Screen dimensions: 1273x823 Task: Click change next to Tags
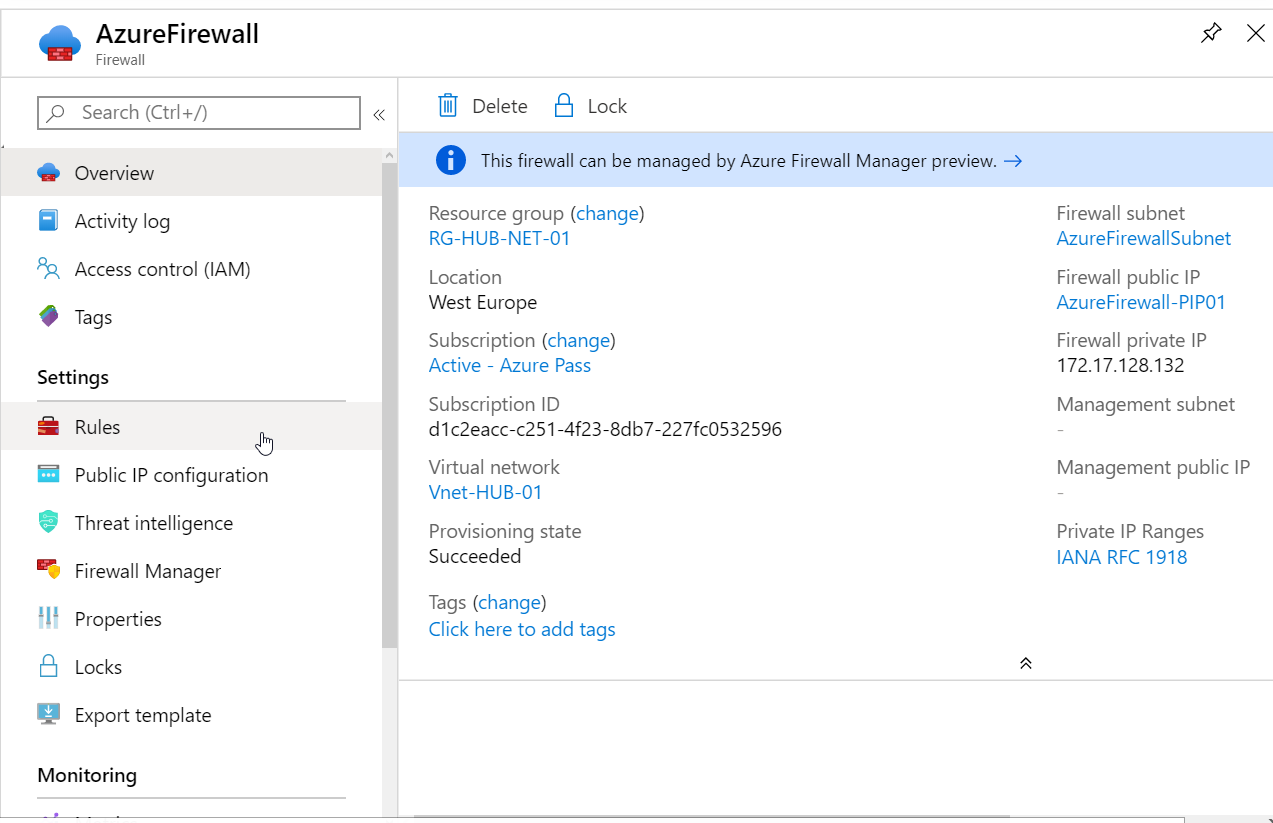coord(510,602)
